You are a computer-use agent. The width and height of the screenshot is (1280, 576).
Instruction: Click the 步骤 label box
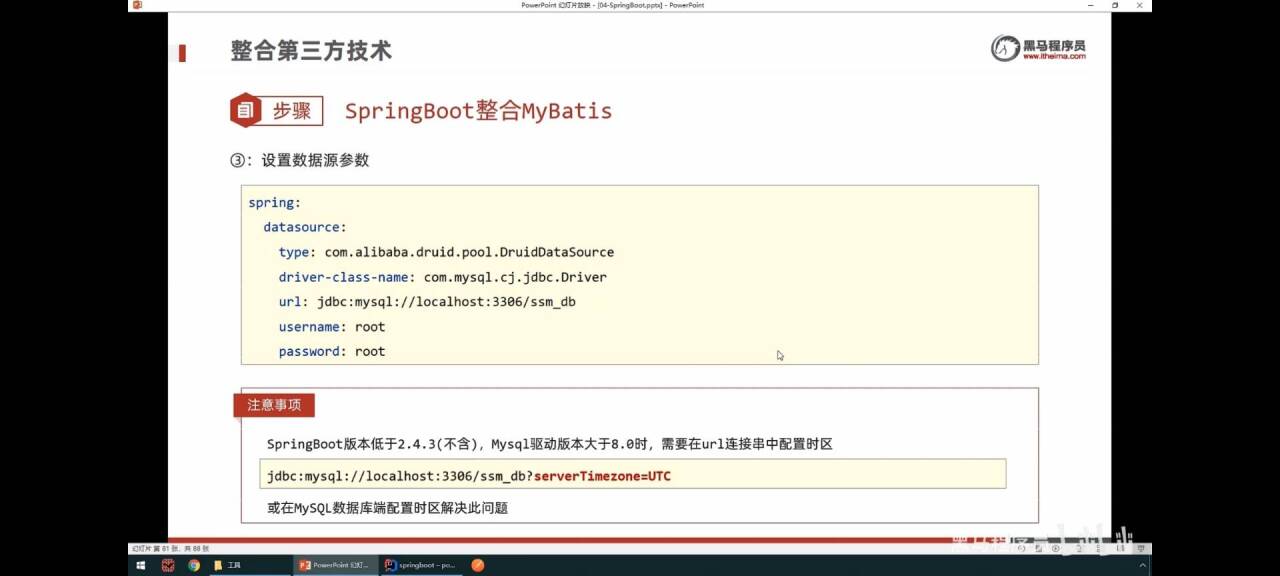tap(292, 111)
